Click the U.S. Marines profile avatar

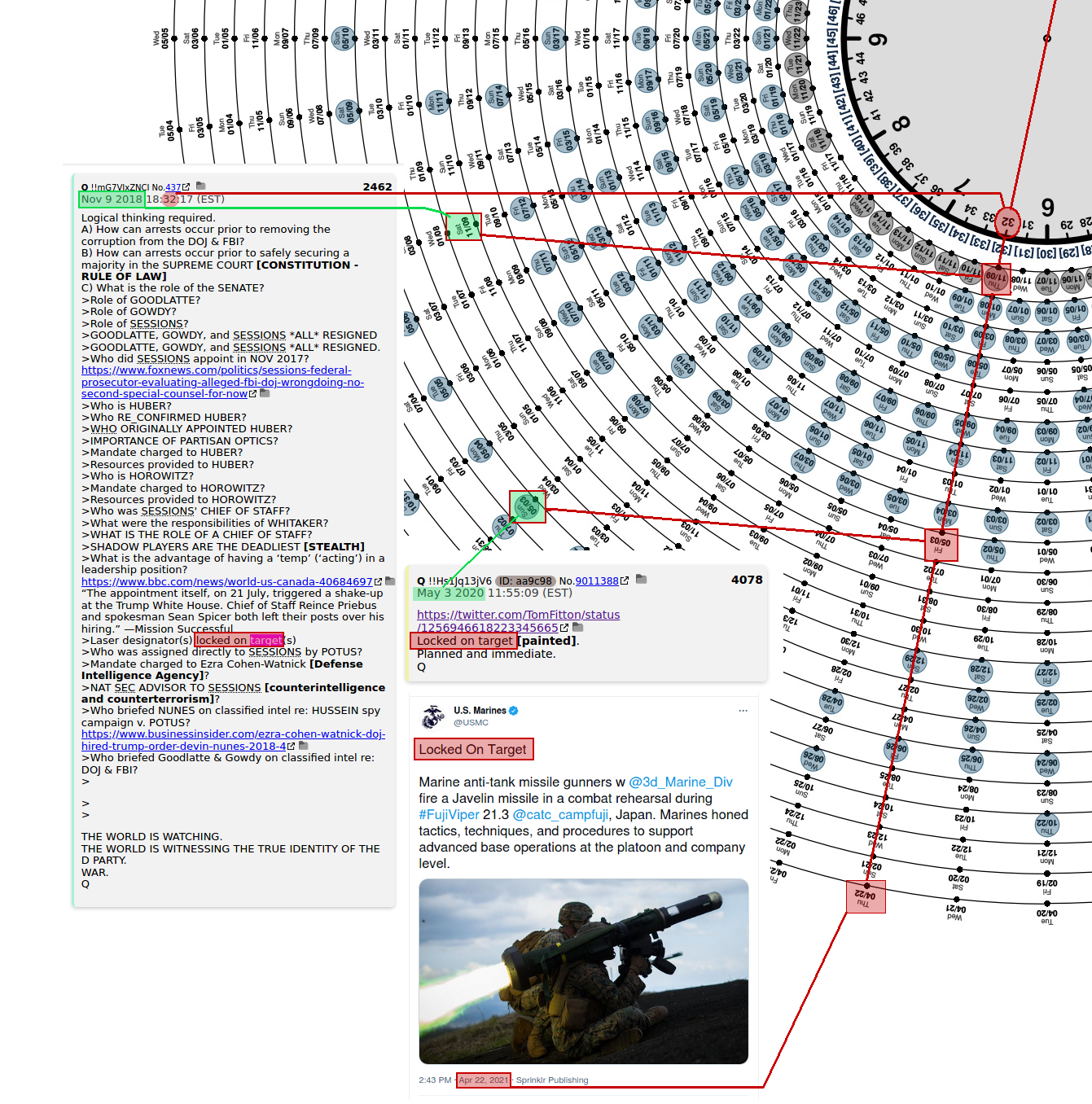tap(433, 716)
